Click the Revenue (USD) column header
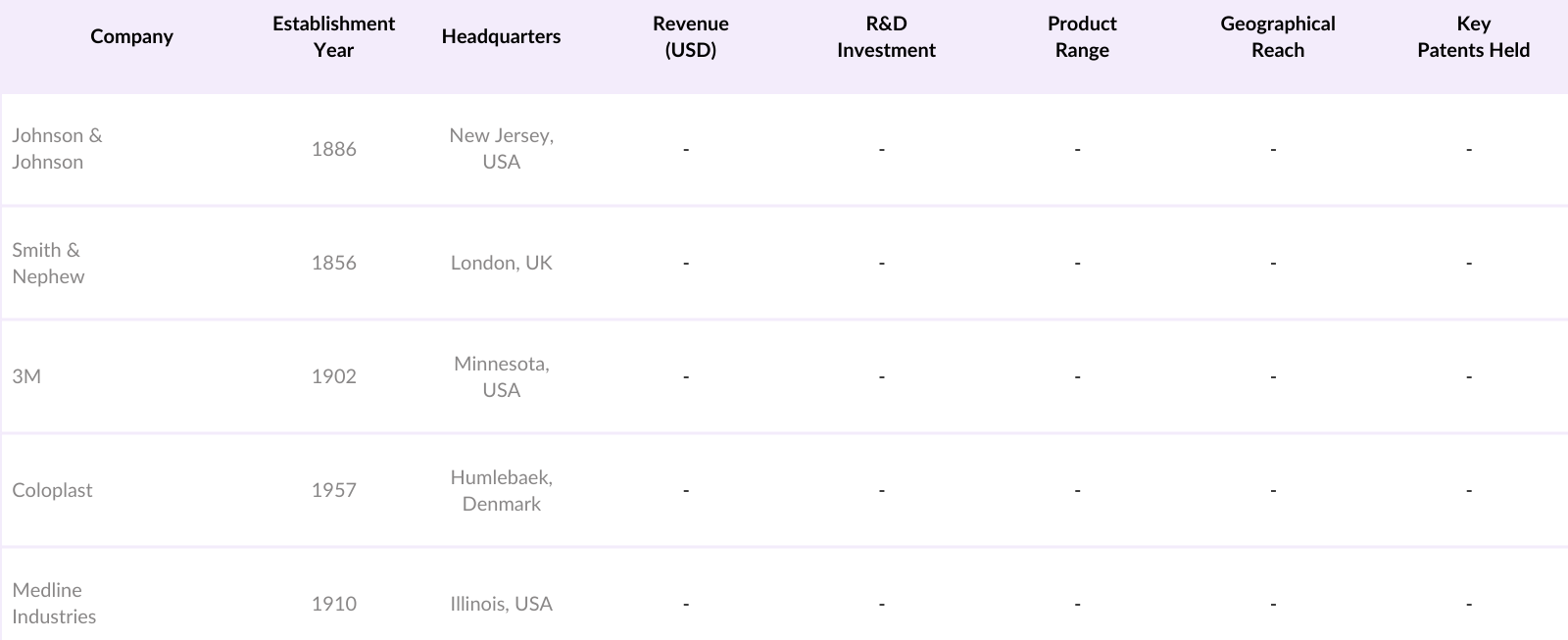 690,37
